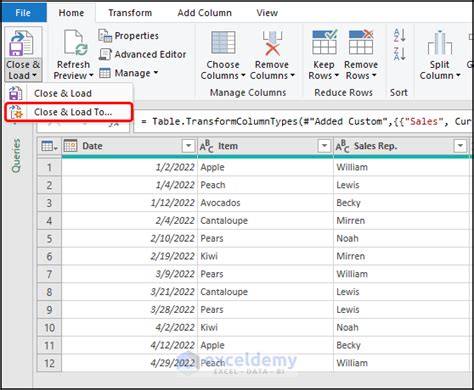Click the table menu icon in the grid corner
Viewport: 474px width, 390px height.
click(49, 146)
